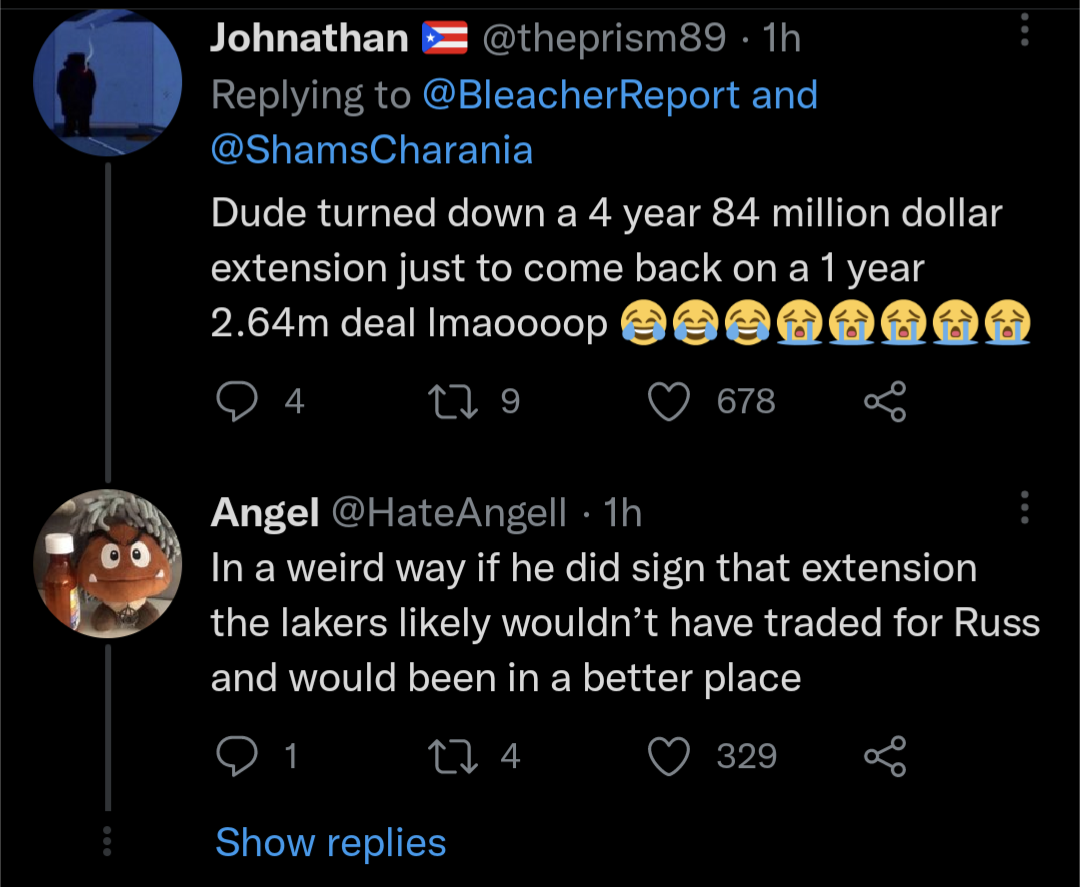Expand thread with Show replies
Screen dimensions: 1080x887
click(x=330, y=842)
